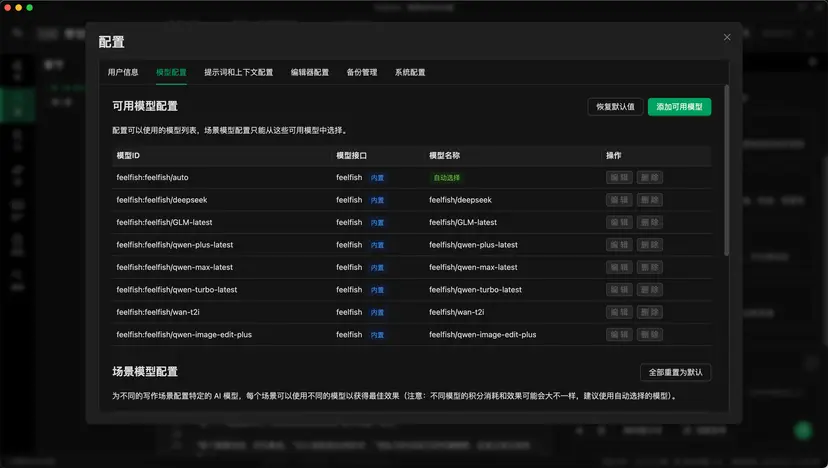Close the 配置 dialog with the X
The image size is (828, 468).
tap(727, 37)
